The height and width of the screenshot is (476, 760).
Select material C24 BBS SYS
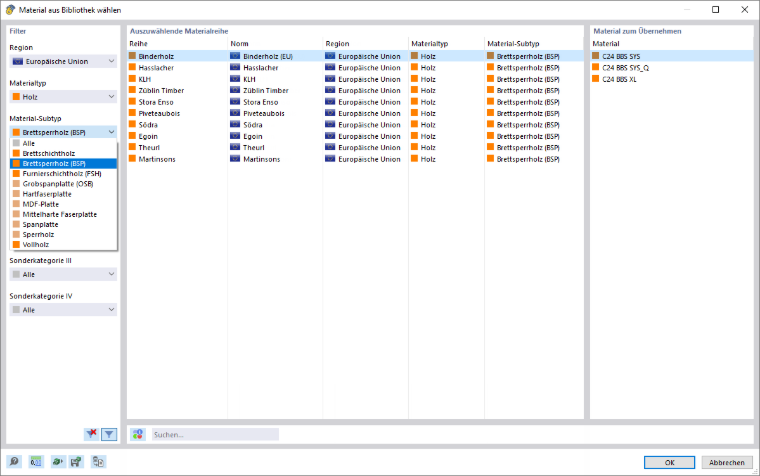tap(672, 56)
